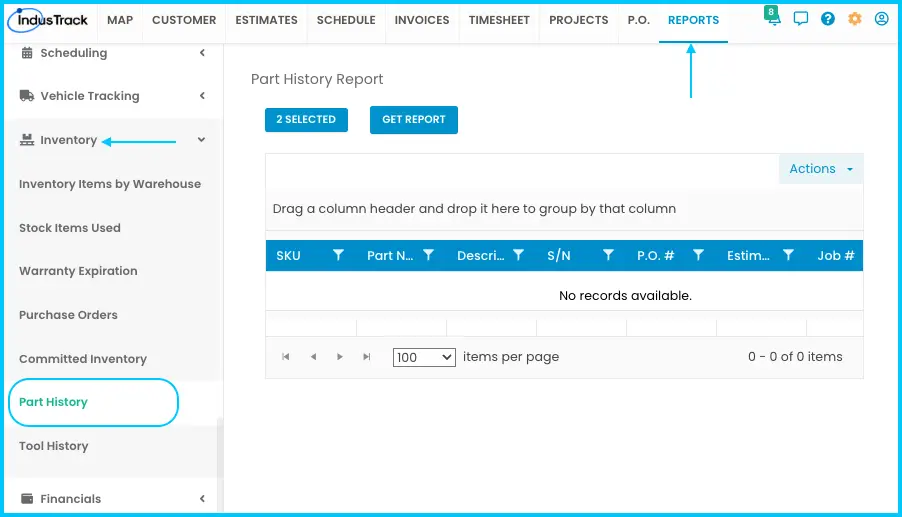902x517 pixels.
Task: Open Inventory Items by Warehouse report
Action: tap(110, 184)
